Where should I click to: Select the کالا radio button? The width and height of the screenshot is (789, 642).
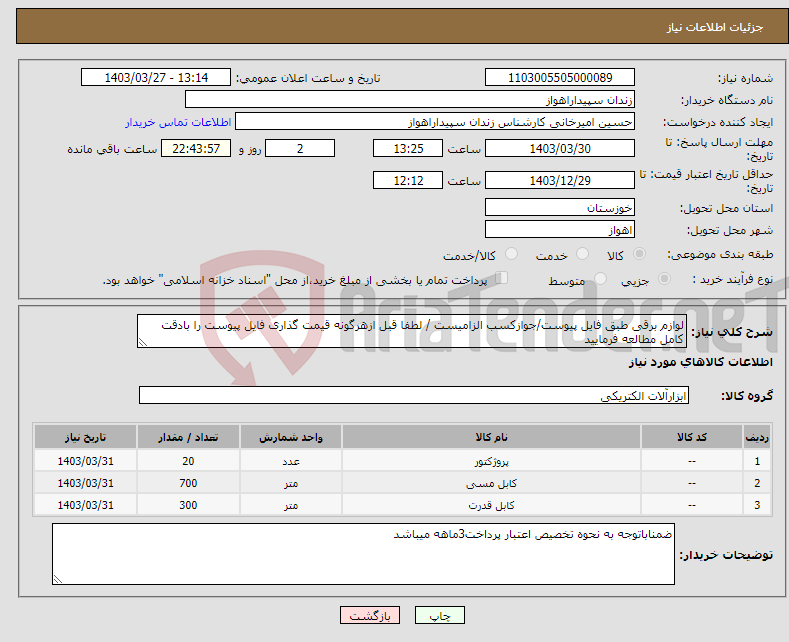639,254
